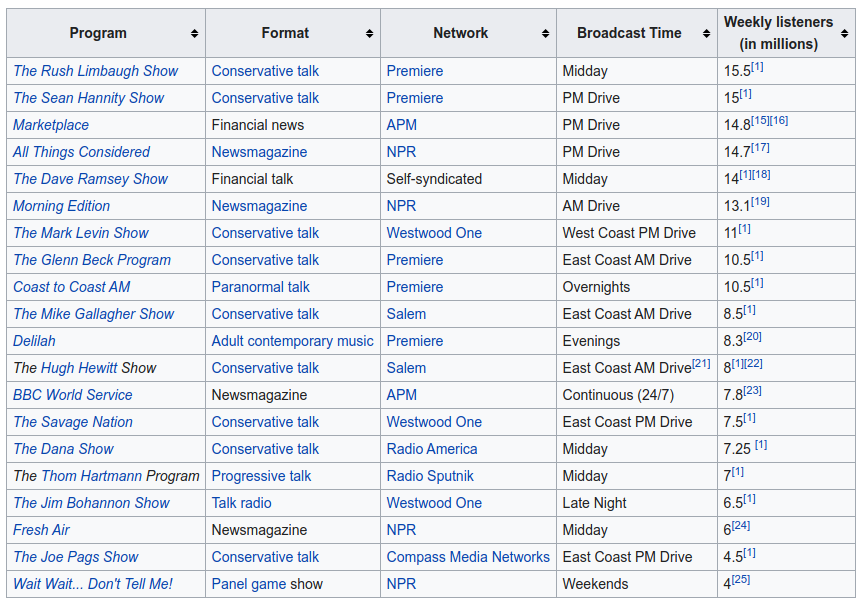
Task: Sort by Weekly listeners arrow icon
Action: (844, 34)
